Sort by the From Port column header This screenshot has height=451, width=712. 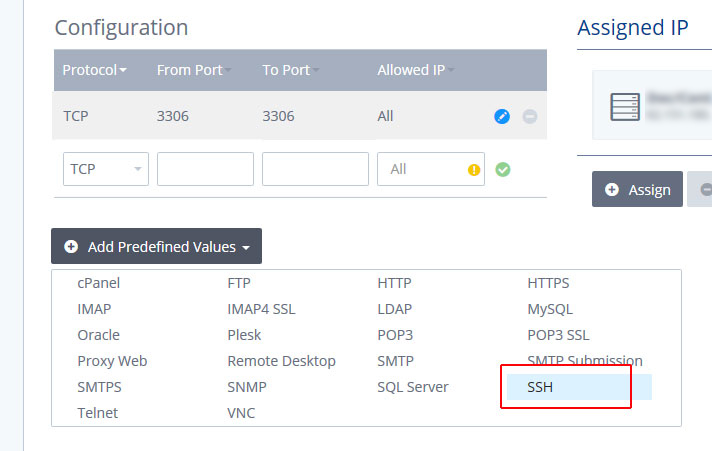click(x=192, y=70)
